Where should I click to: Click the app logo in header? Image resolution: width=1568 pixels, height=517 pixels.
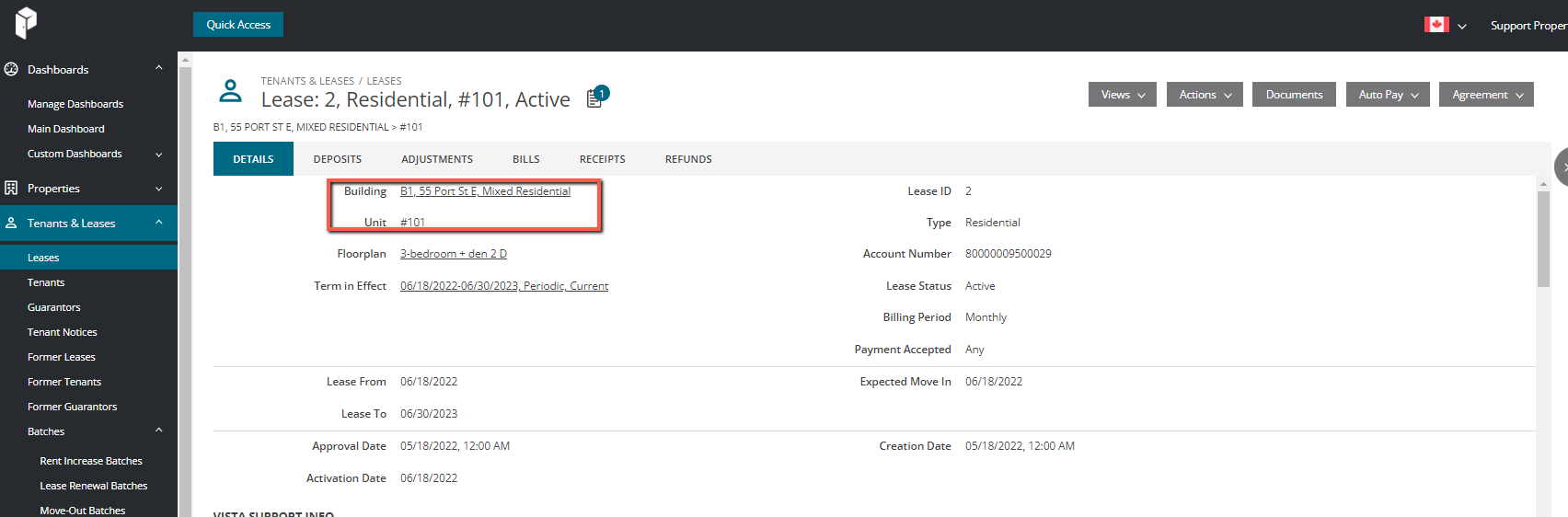(27, 21)
